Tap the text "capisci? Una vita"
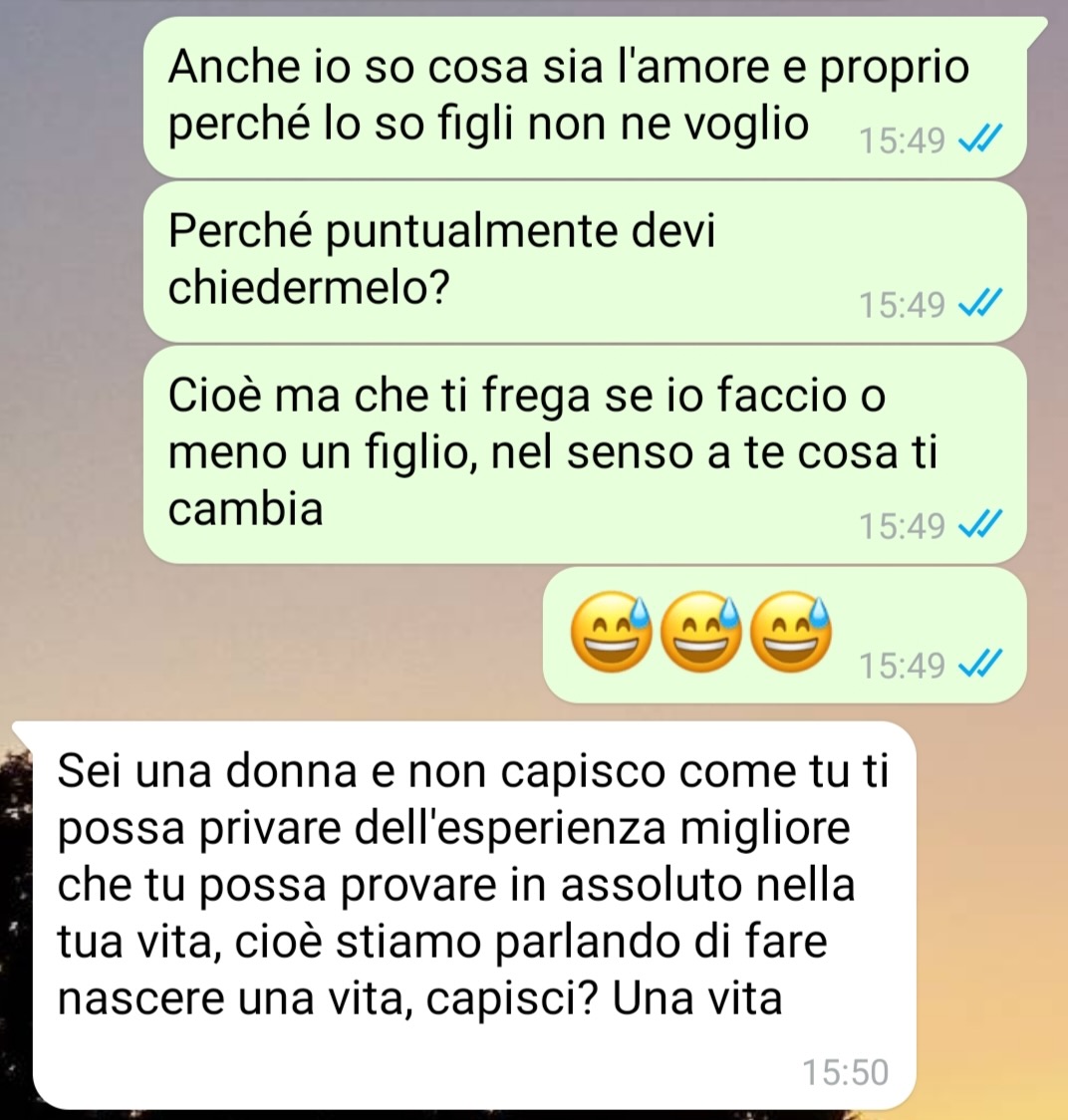1068x1120 pixels. pos(605,998)
